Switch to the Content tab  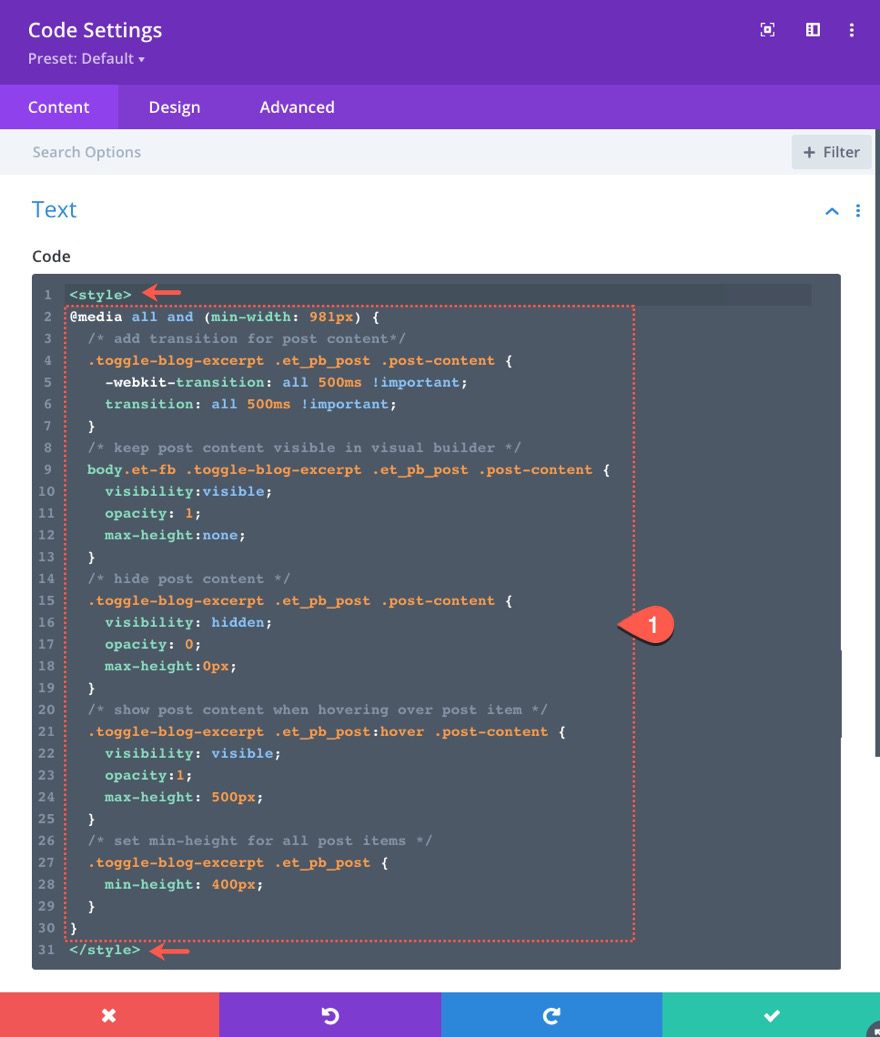[x=59, y=107]
